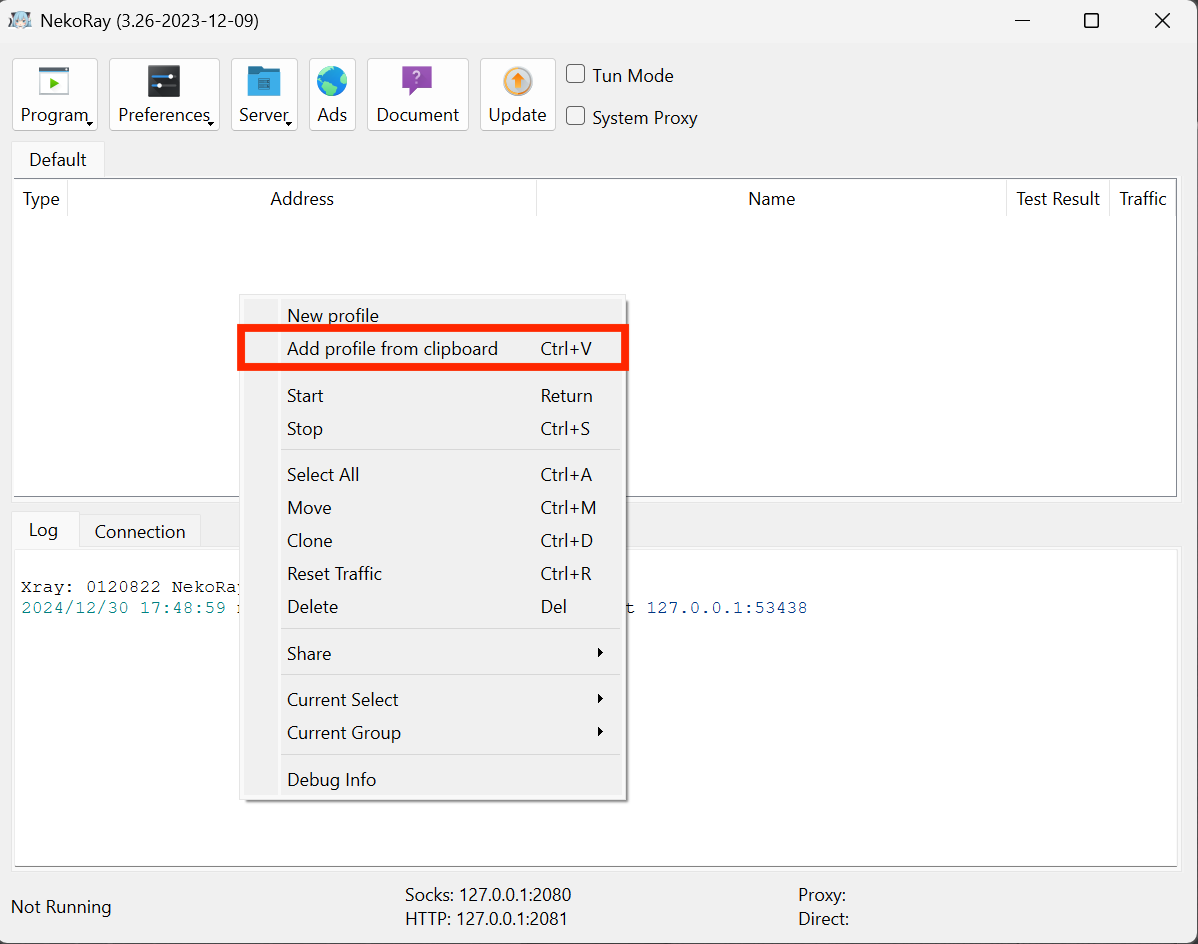1198x944 pixels.
Task: Enable the Tun Mode checkbox
Action: coord(576,74)
